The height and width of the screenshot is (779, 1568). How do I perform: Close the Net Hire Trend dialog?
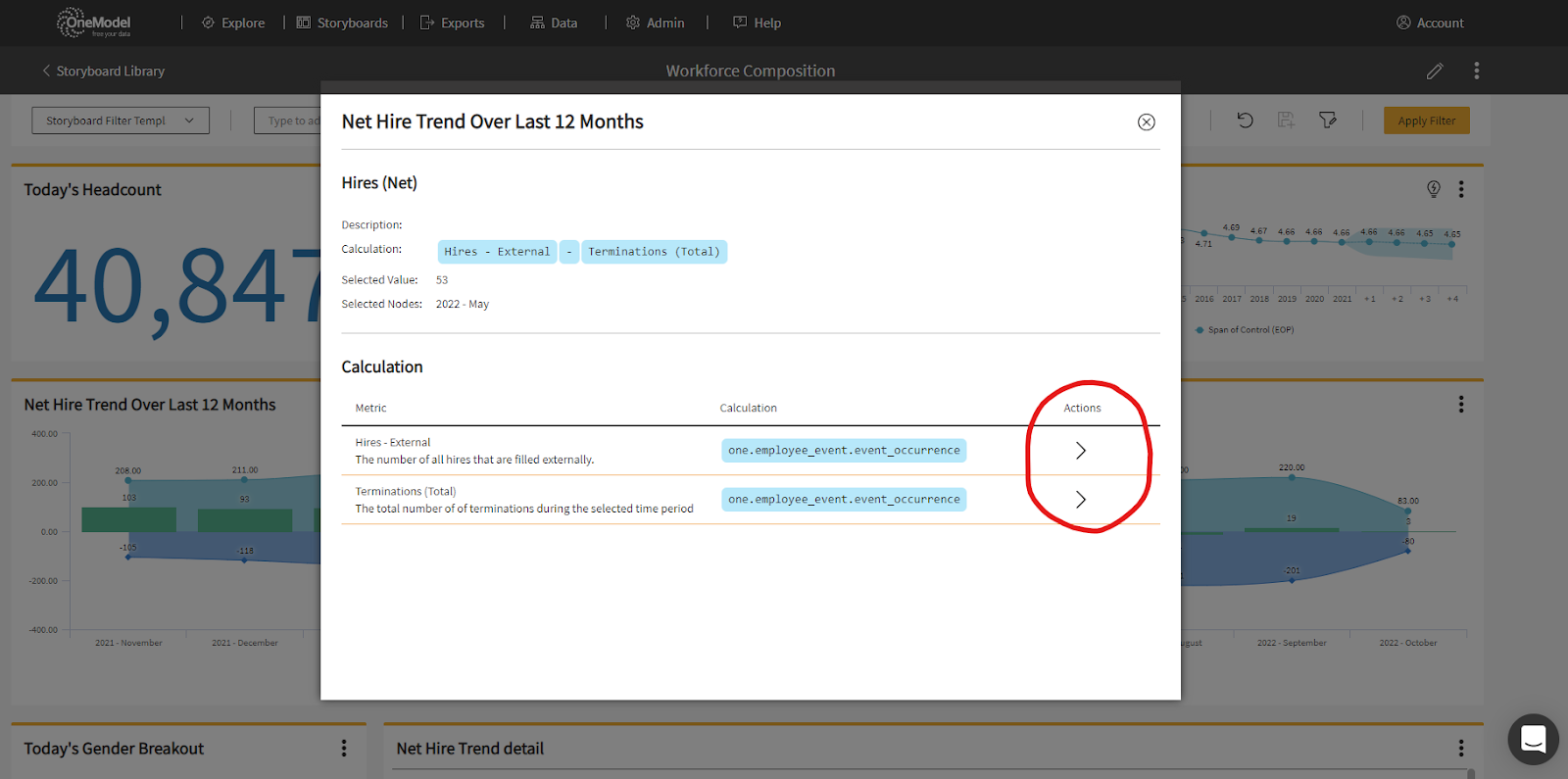pos(1146,122)
